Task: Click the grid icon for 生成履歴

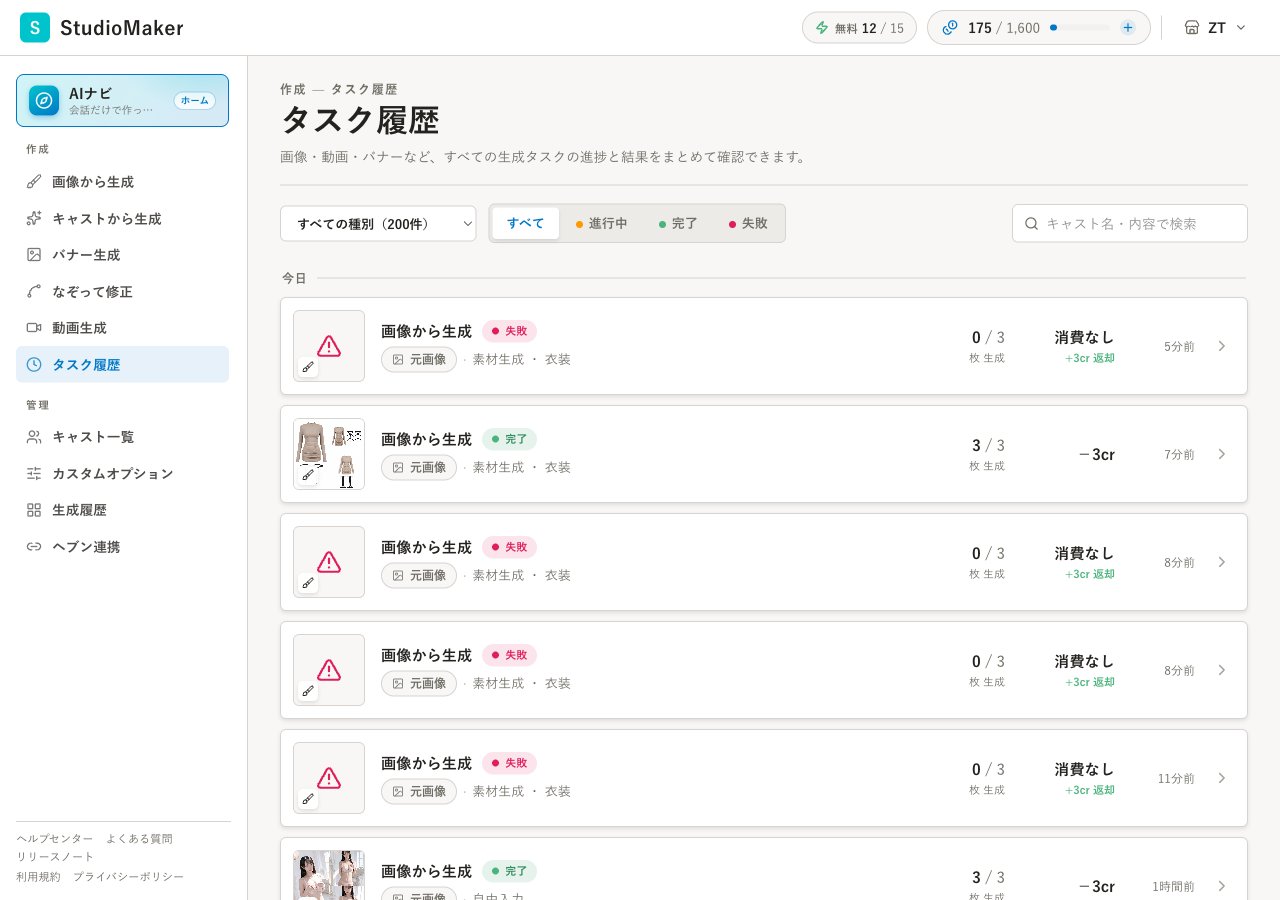Action: 34,510
